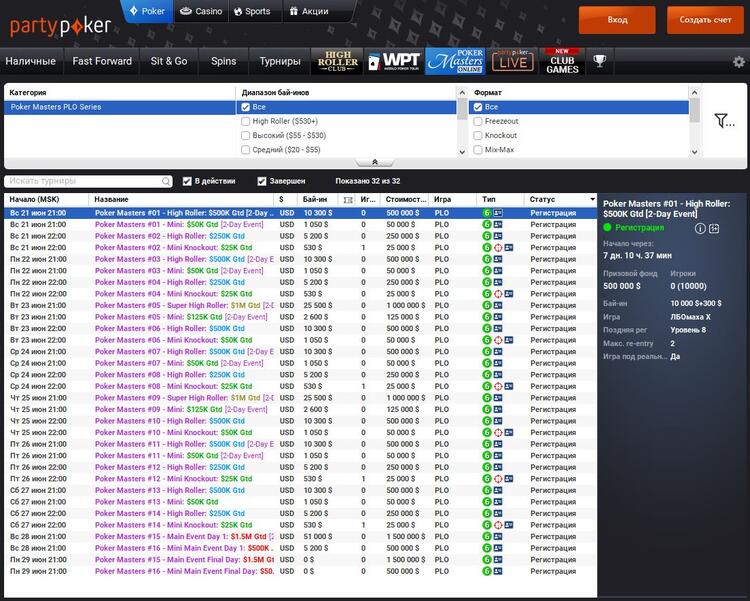This screenshot has width=750, height=601.
Task: Click the add-to-calendar icon in details panel
Action: click(714, 229)
